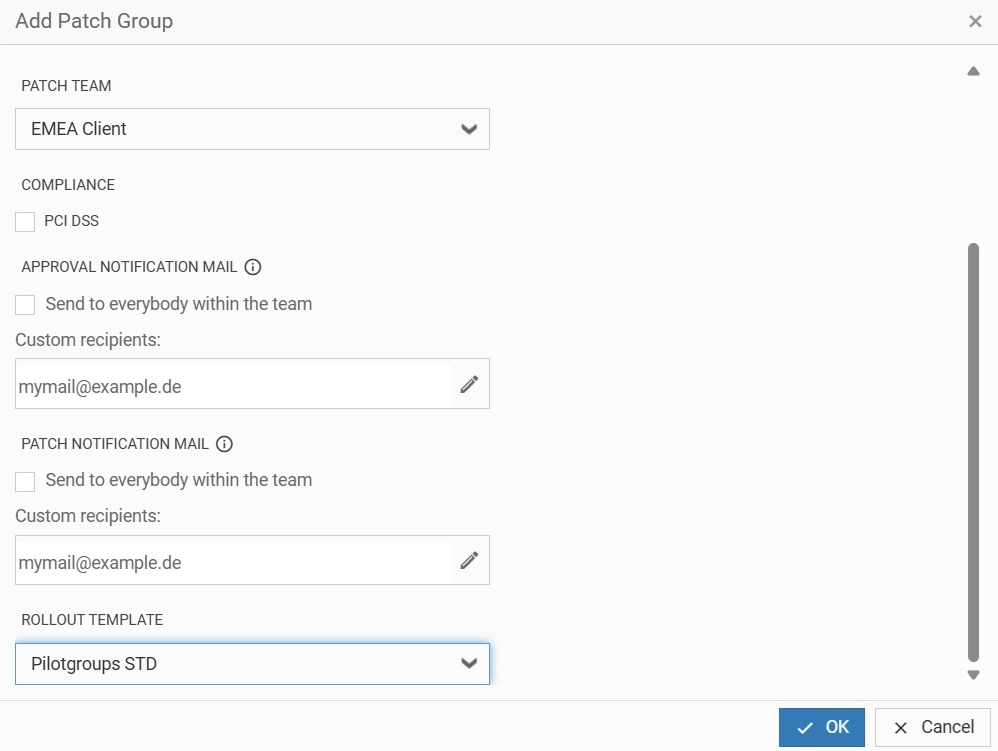The width and height of the screenshot is (998, 751).
Task: Click the chevron arrow on EMEA Client
Action: (469, 129)
